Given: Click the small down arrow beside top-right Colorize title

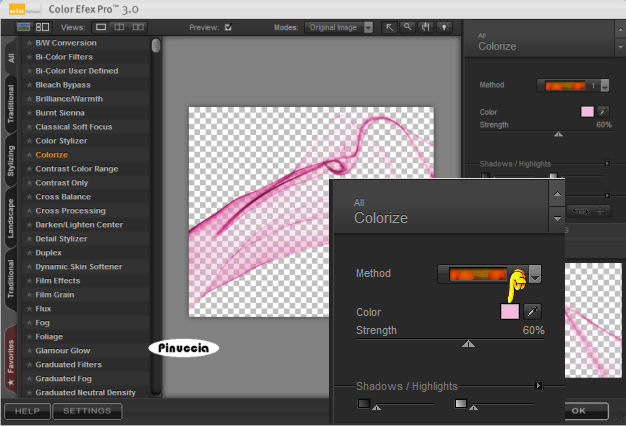Looking at the screenshot, I should 620,47.
